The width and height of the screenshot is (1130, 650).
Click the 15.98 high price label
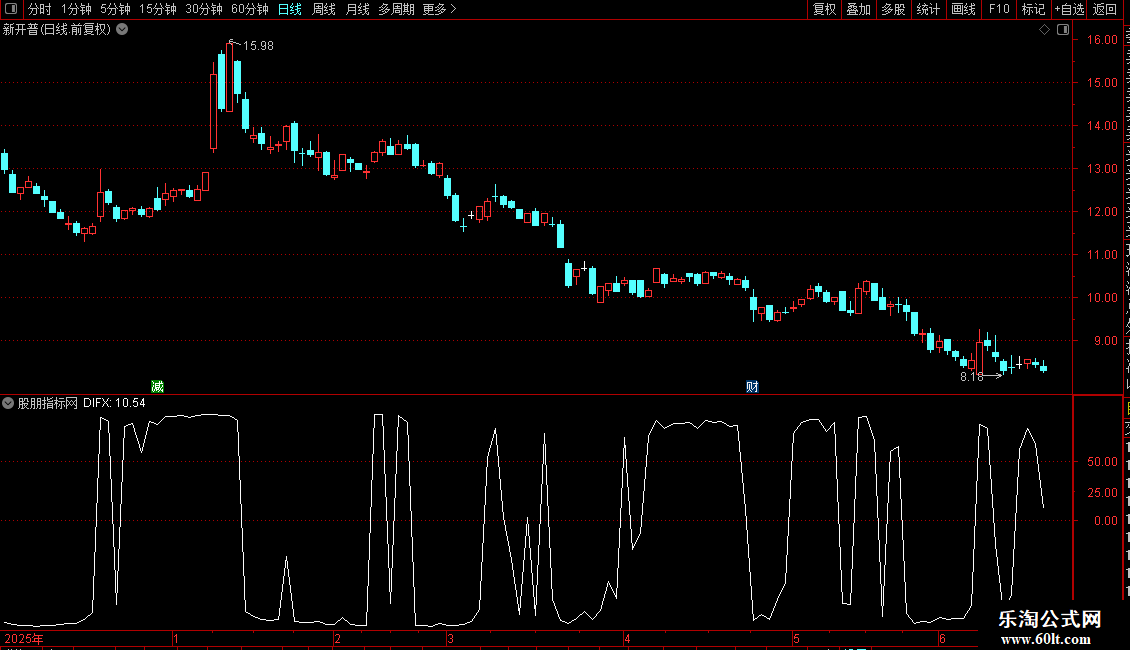point(258,45)
